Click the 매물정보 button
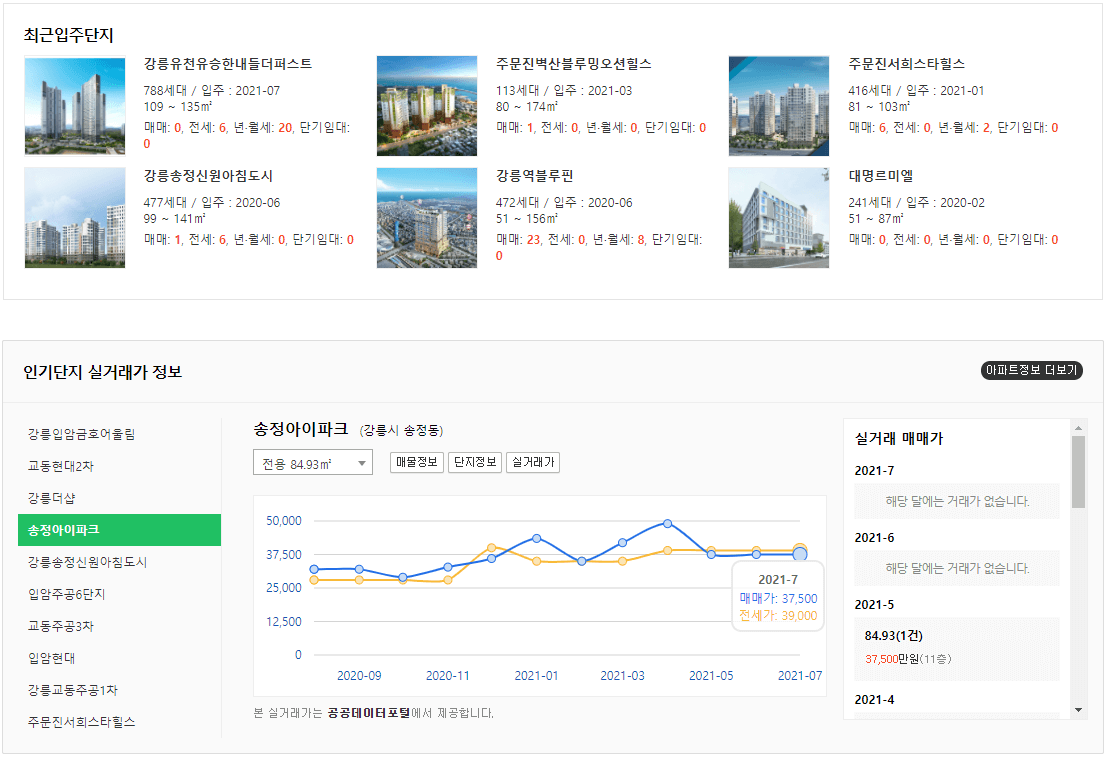 click(x=417, y=462)
